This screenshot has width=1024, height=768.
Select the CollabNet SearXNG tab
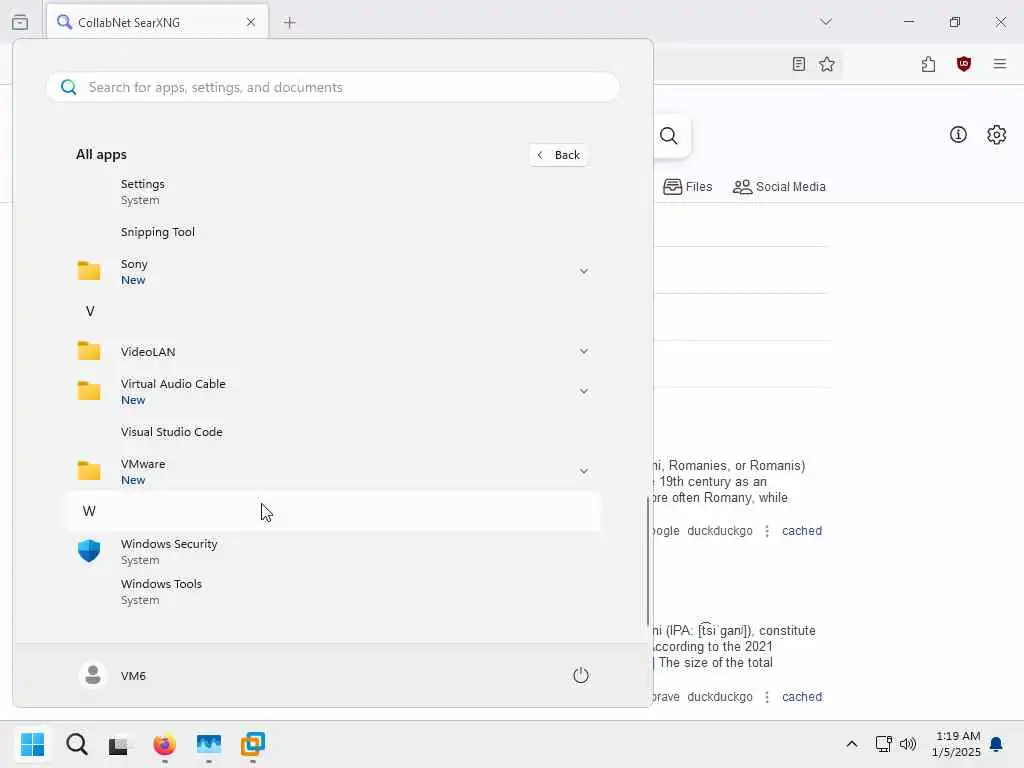pos(157,22)
